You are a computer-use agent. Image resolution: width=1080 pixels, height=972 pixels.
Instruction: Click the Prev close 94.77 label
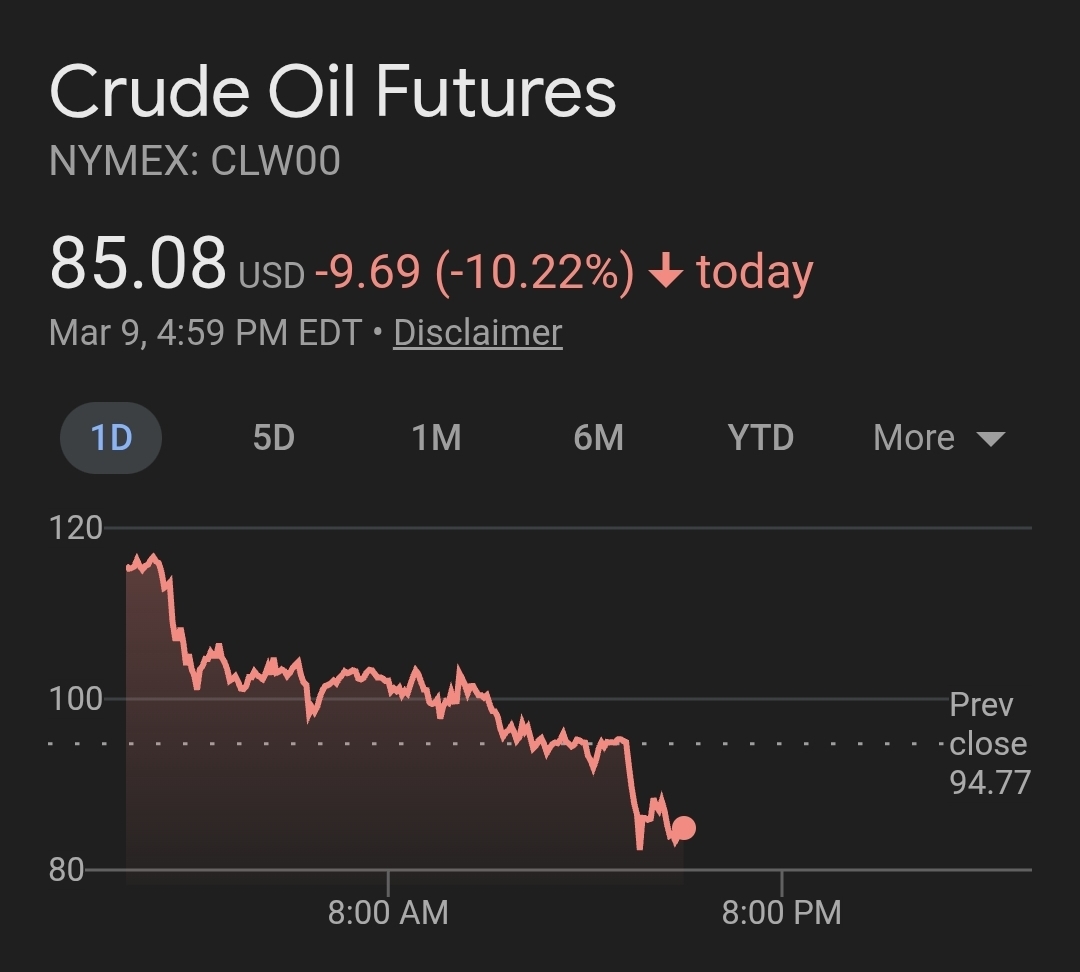[988, 744]
